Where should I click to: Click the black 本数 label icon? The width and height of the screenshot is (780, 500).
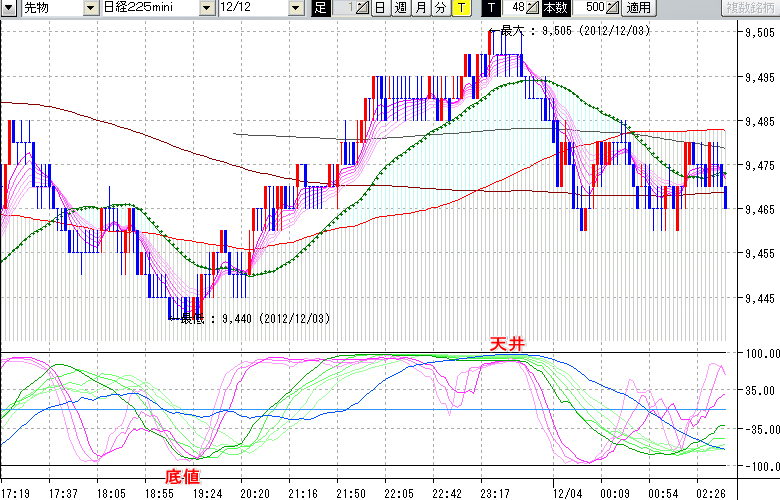point(557,8)
